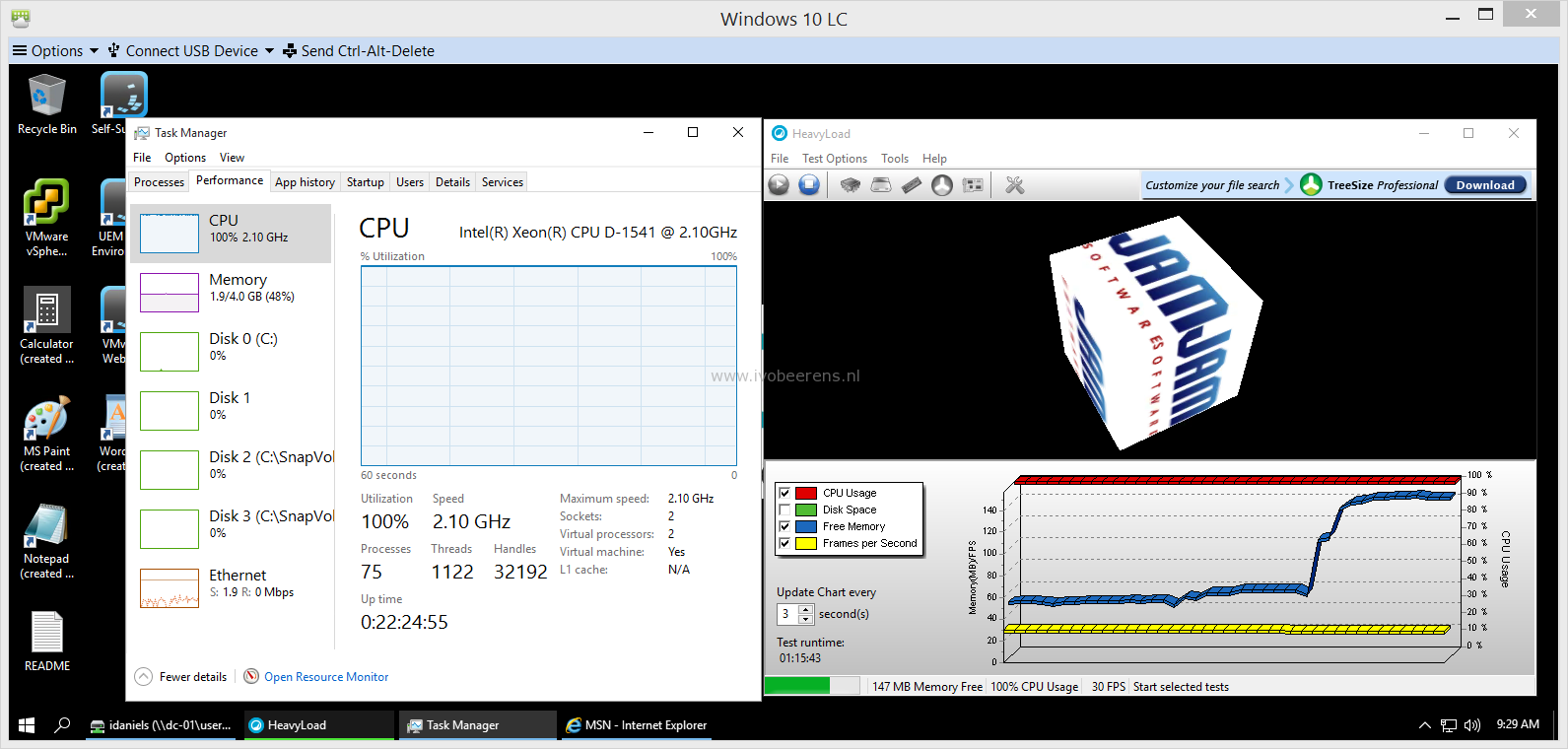Open Calculator desktop shortcut

[x=46, y=326]
